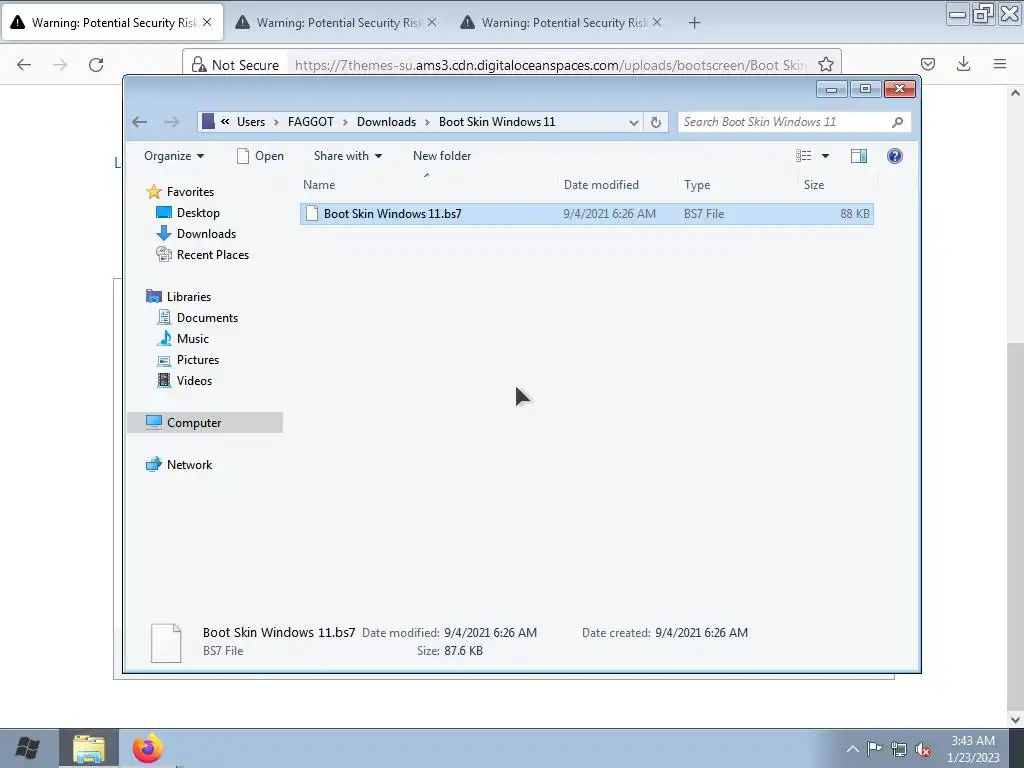
Task: Open the Pocket save icon in Firefox
Action: (x=927, y=64)
